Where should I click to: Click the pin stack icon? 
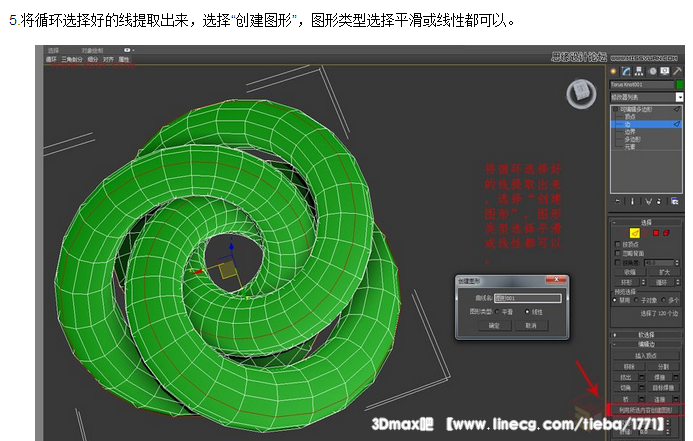[617, 201]
